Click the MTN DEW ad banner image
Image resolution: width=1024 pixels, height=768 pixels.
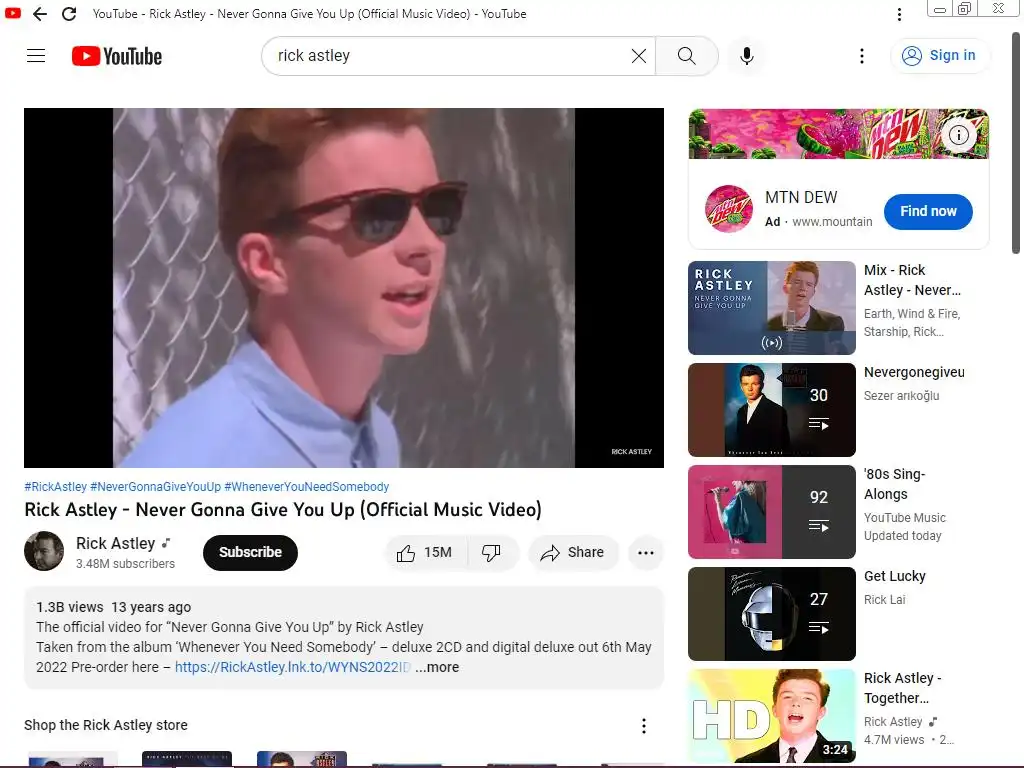(x=839, y=134)
